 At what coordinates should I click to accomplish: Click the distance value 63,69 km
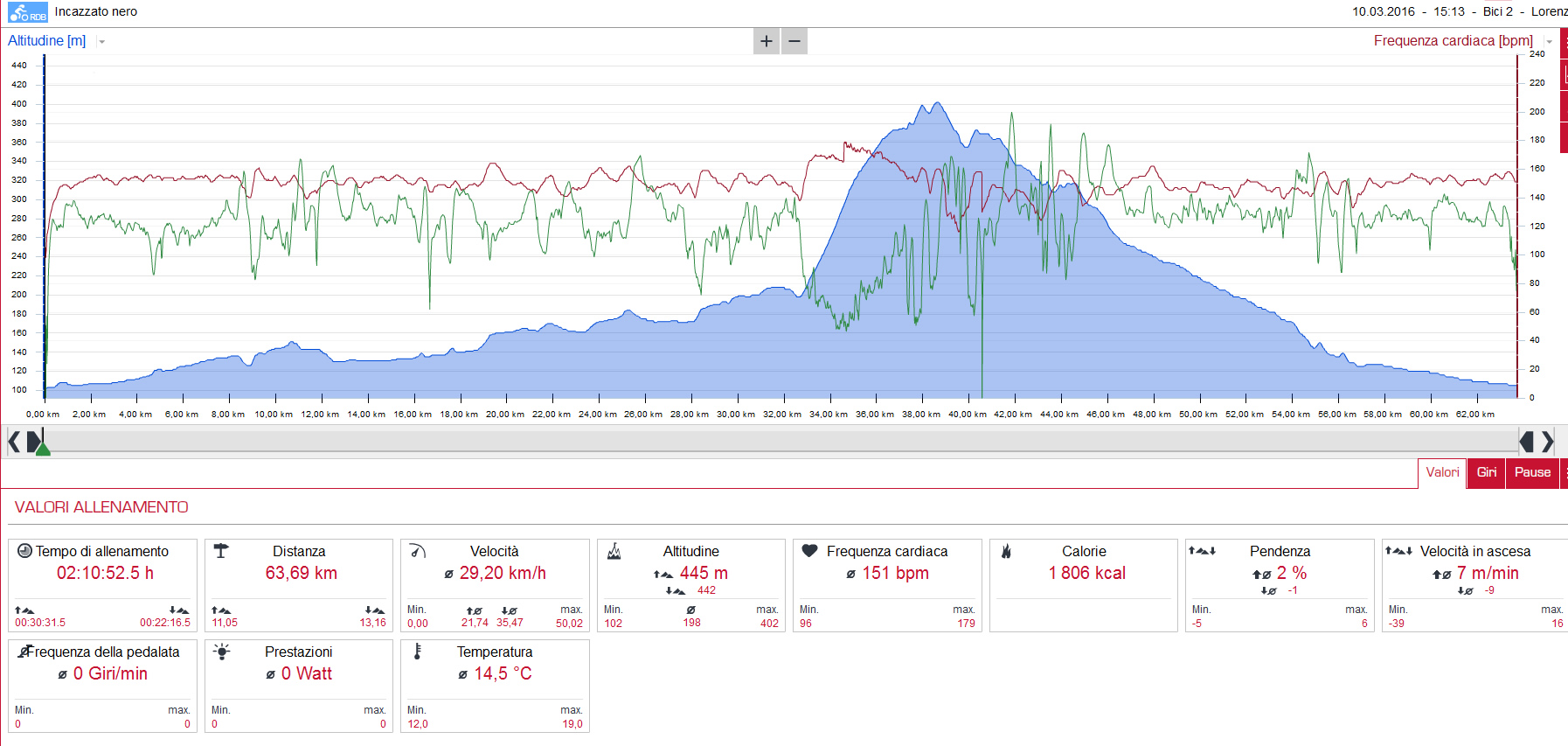[302, 573]
